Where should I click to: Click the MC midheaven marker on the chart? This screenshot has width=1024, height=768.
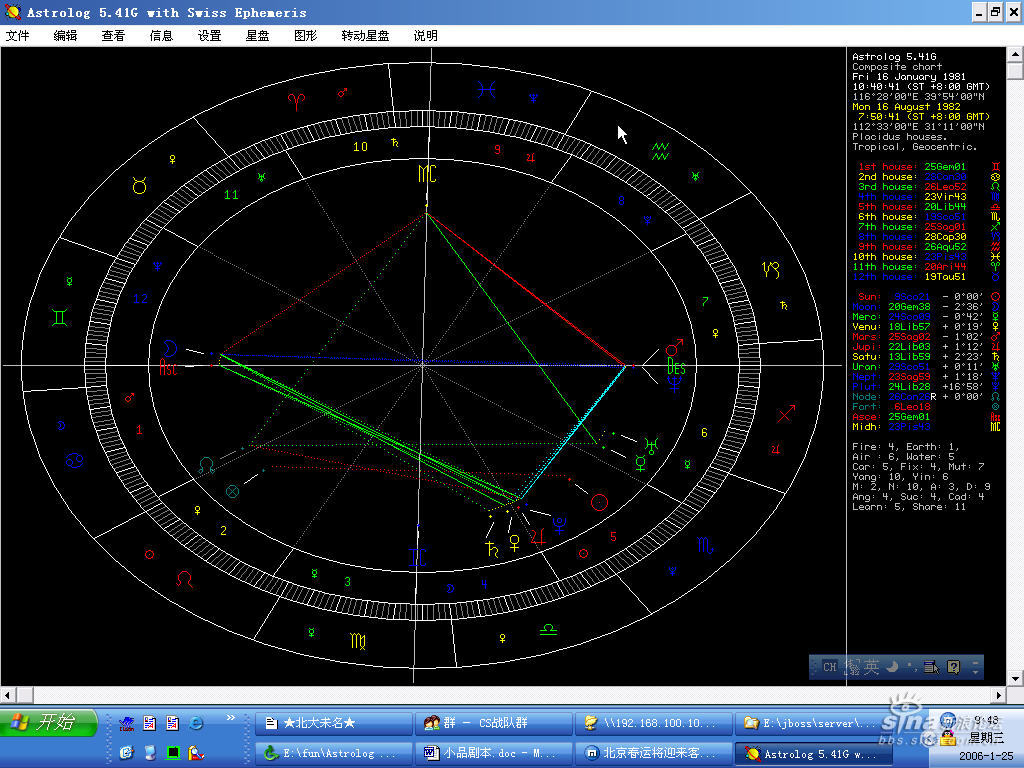(x=427, y=174)
